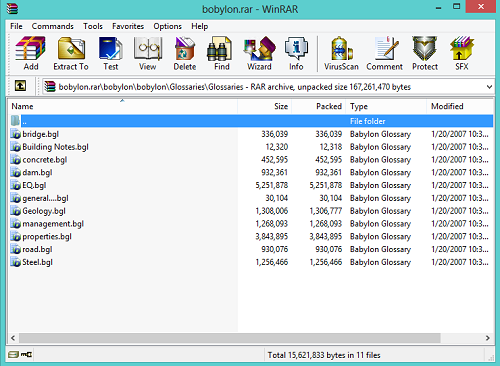
Task: Click the WinRAR title bar books icon
Action: pos(12,8)
